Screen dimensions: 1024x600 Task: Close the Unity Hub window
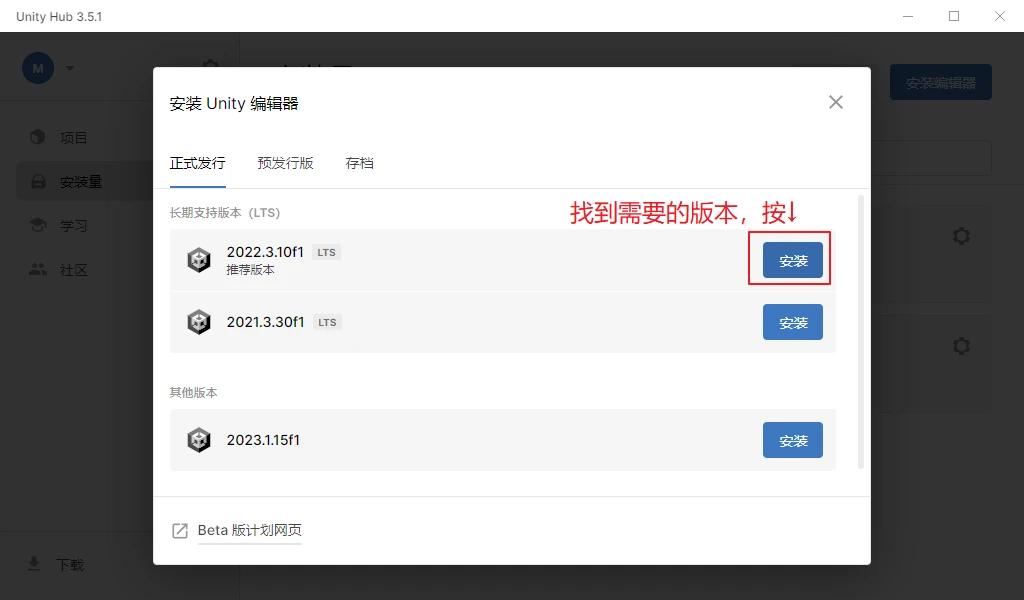coord(1000,16)
